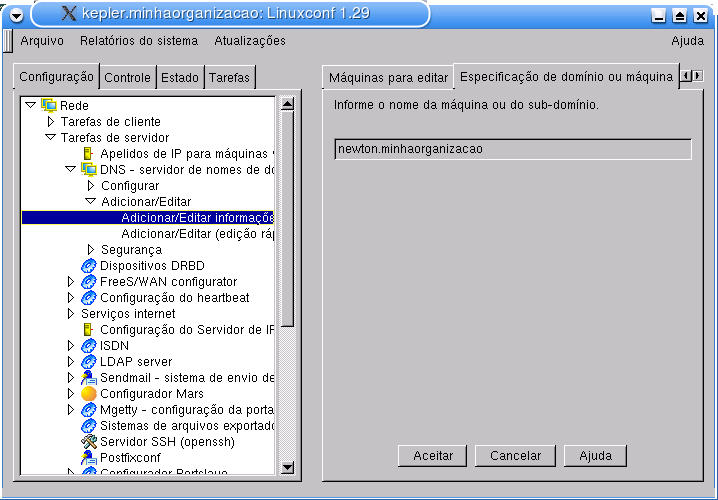Switch to Máquinas para editar tab
The height and width of the screenshot is (500, 718).
388,77
